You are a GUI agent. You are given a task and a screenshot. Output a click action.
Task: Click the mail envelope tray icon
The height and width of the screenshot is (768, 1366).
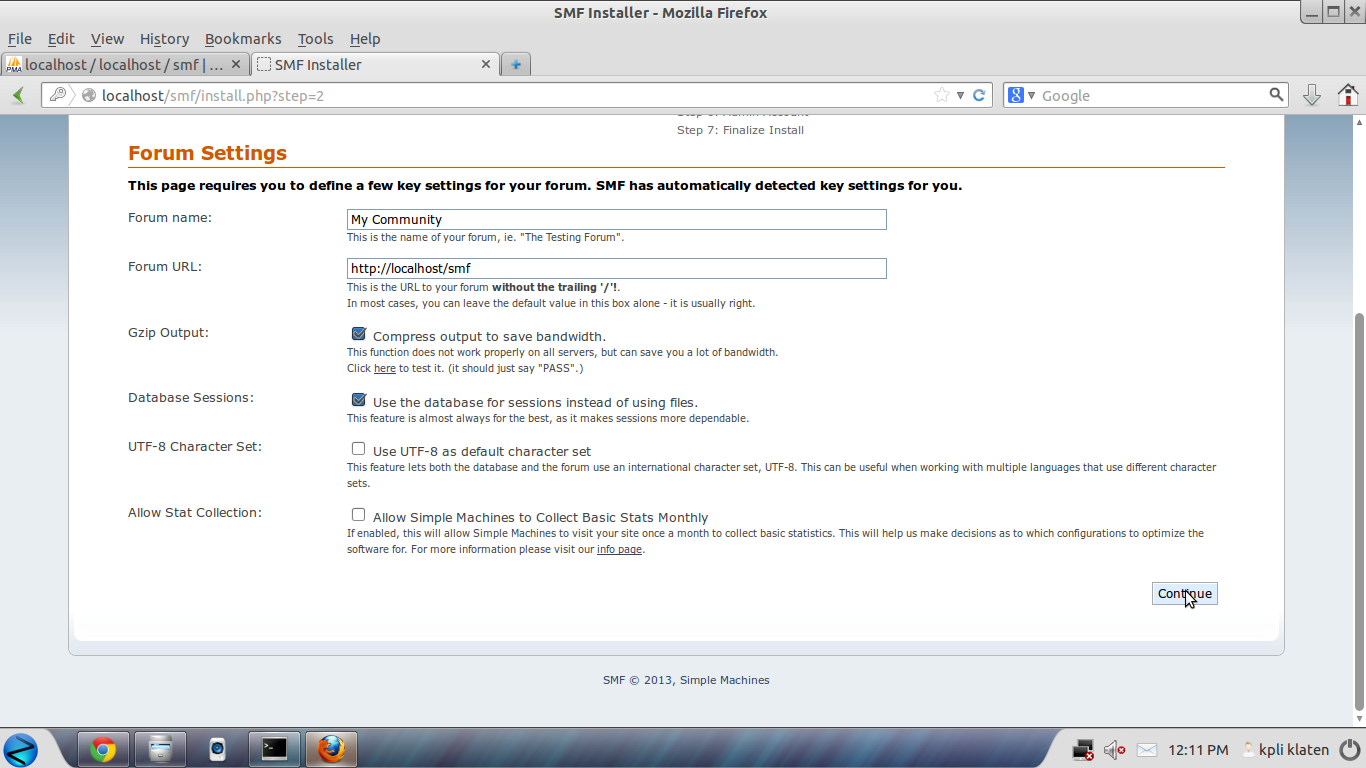1147,749
